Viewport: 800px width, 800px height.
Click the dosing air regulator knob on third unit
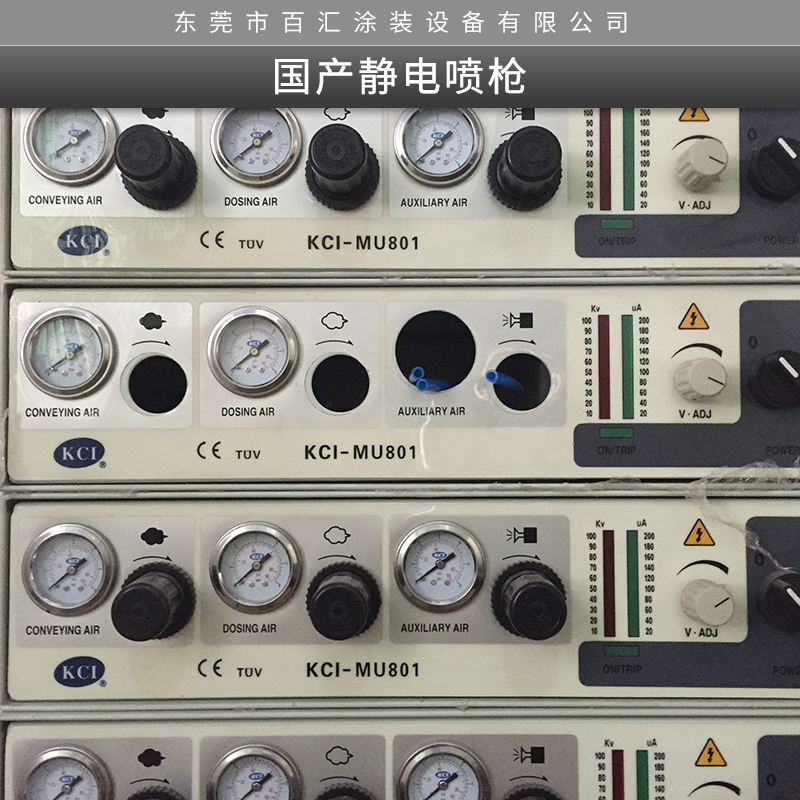pyautogui.click(x=343, y=601)
